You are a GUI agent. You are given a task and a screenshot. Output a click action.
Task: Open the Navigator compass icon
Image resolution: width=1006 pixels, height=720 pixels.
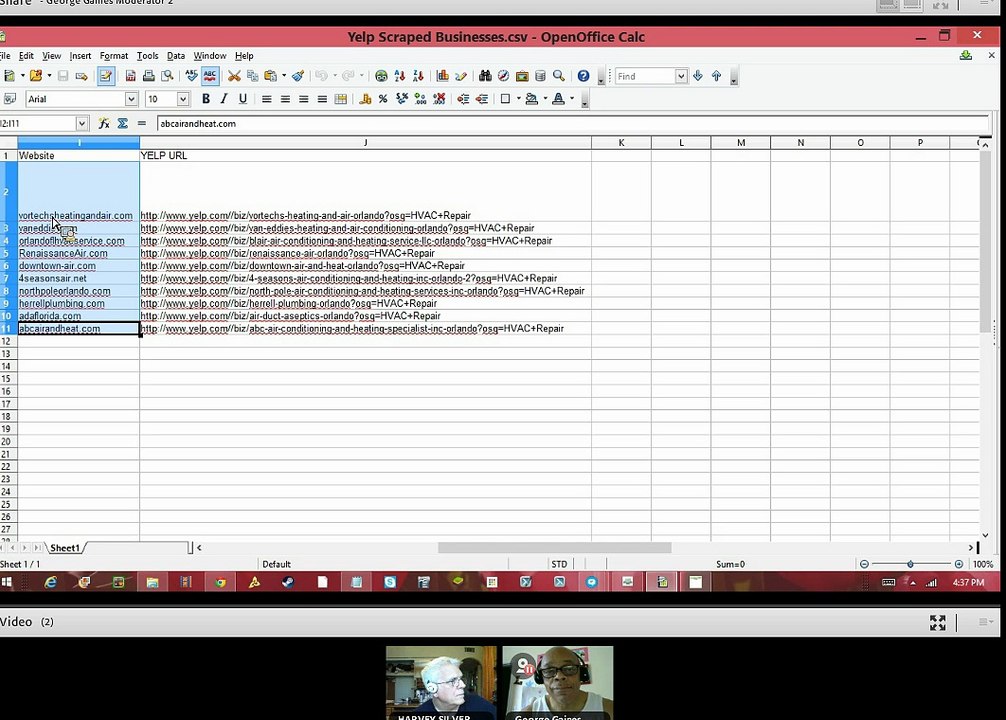[504, 76]
